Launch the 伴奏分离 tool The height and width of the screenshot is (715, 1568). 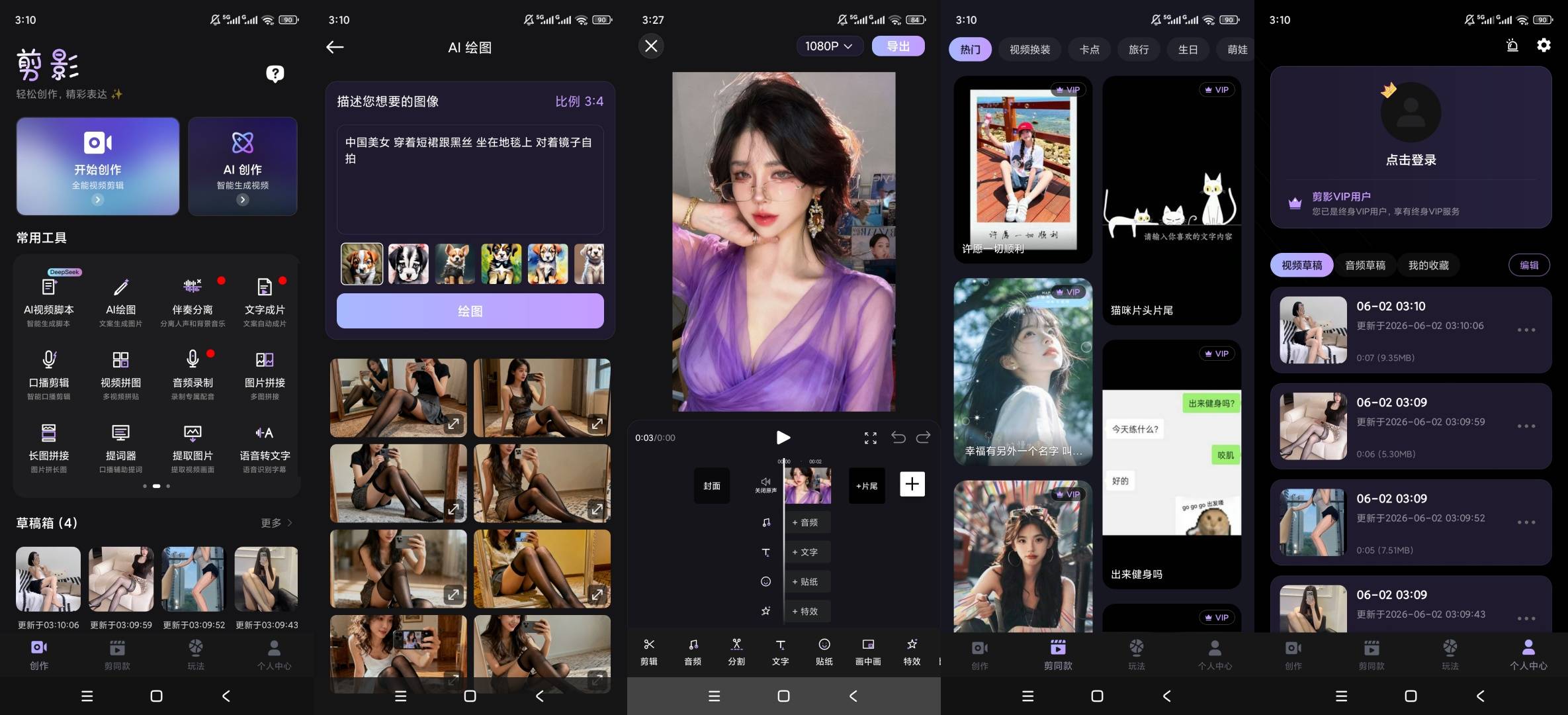[x=193, y=302]
